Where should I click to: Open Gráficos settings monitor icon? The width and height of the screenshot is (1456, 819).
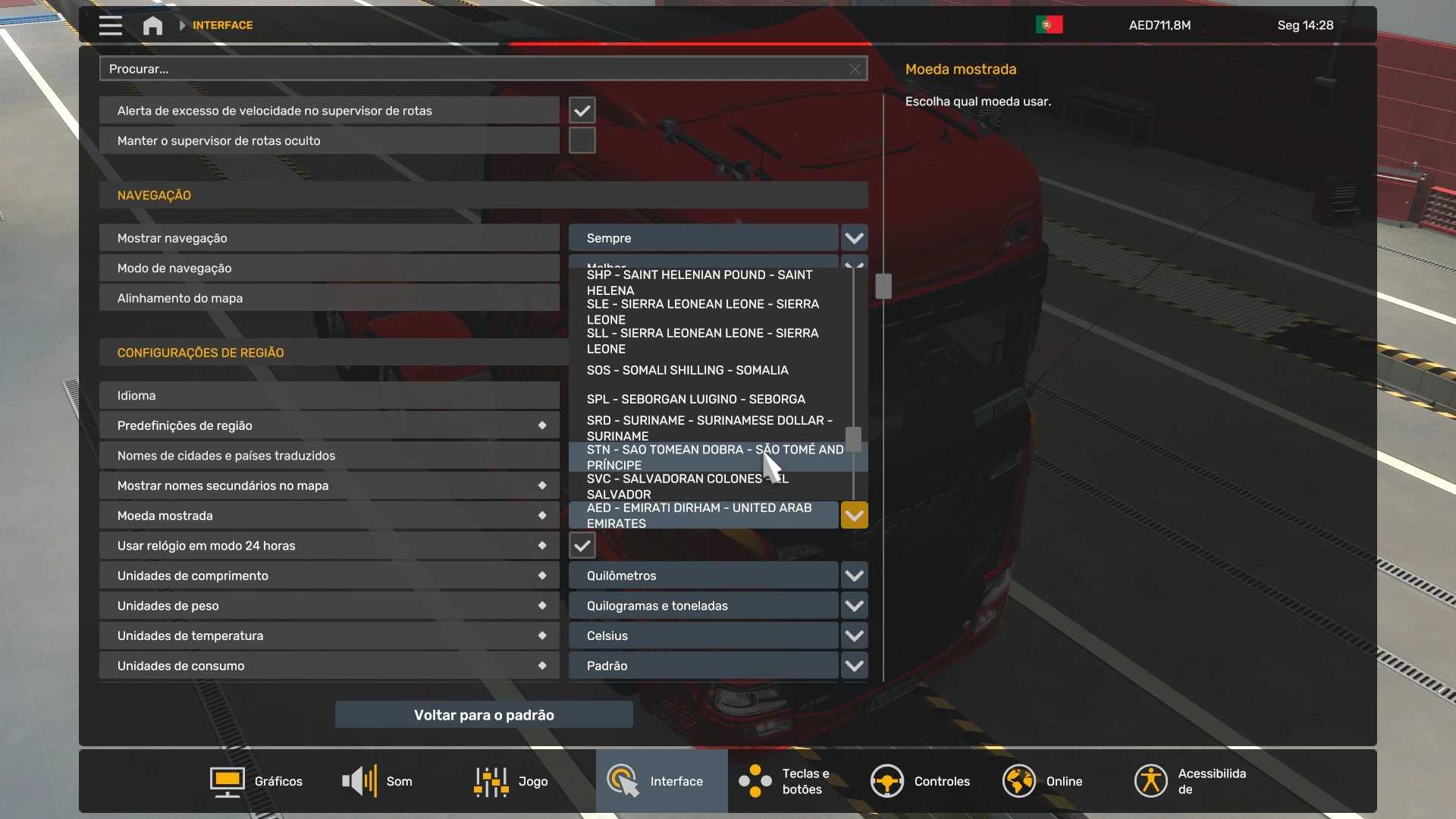pyautogui.click(x=227, y=782)
